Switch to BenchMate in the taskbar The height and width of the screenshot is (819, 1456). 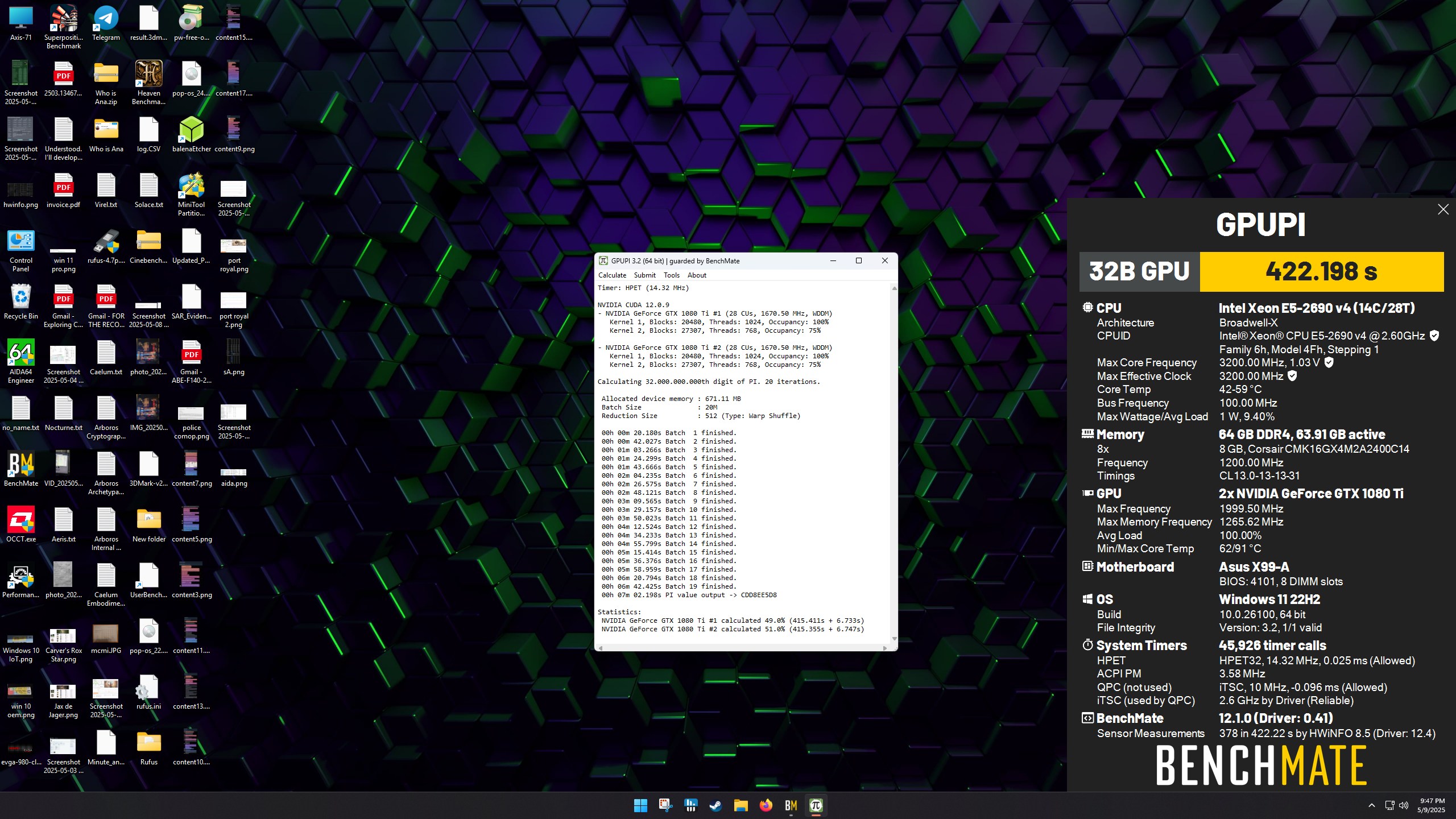[791, 805]
